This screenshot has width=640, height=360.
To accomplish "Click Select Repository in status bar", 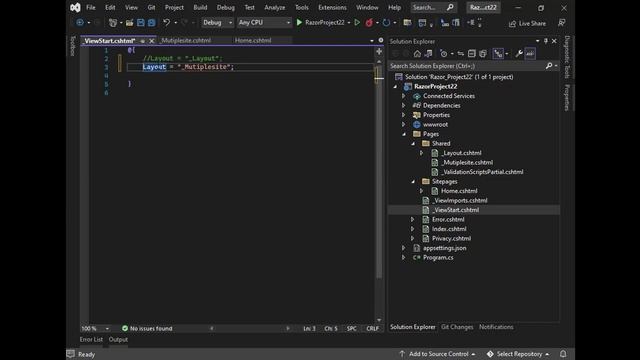I will (x=518, y=354).
